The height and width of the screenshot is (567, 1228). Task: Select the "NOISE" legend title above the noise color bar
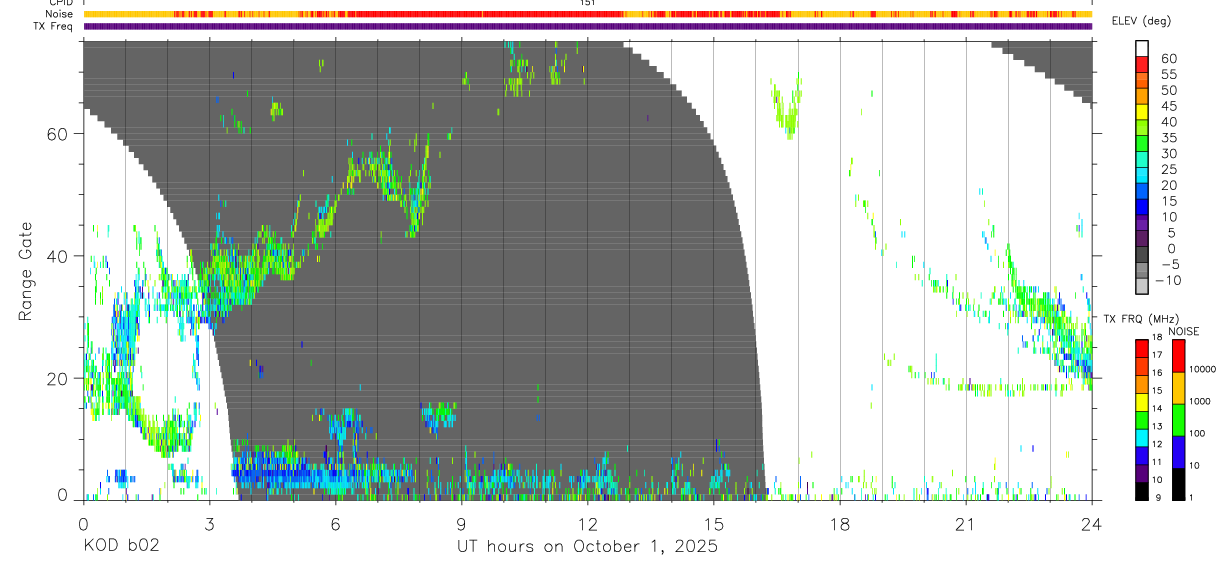(1184, 331)
